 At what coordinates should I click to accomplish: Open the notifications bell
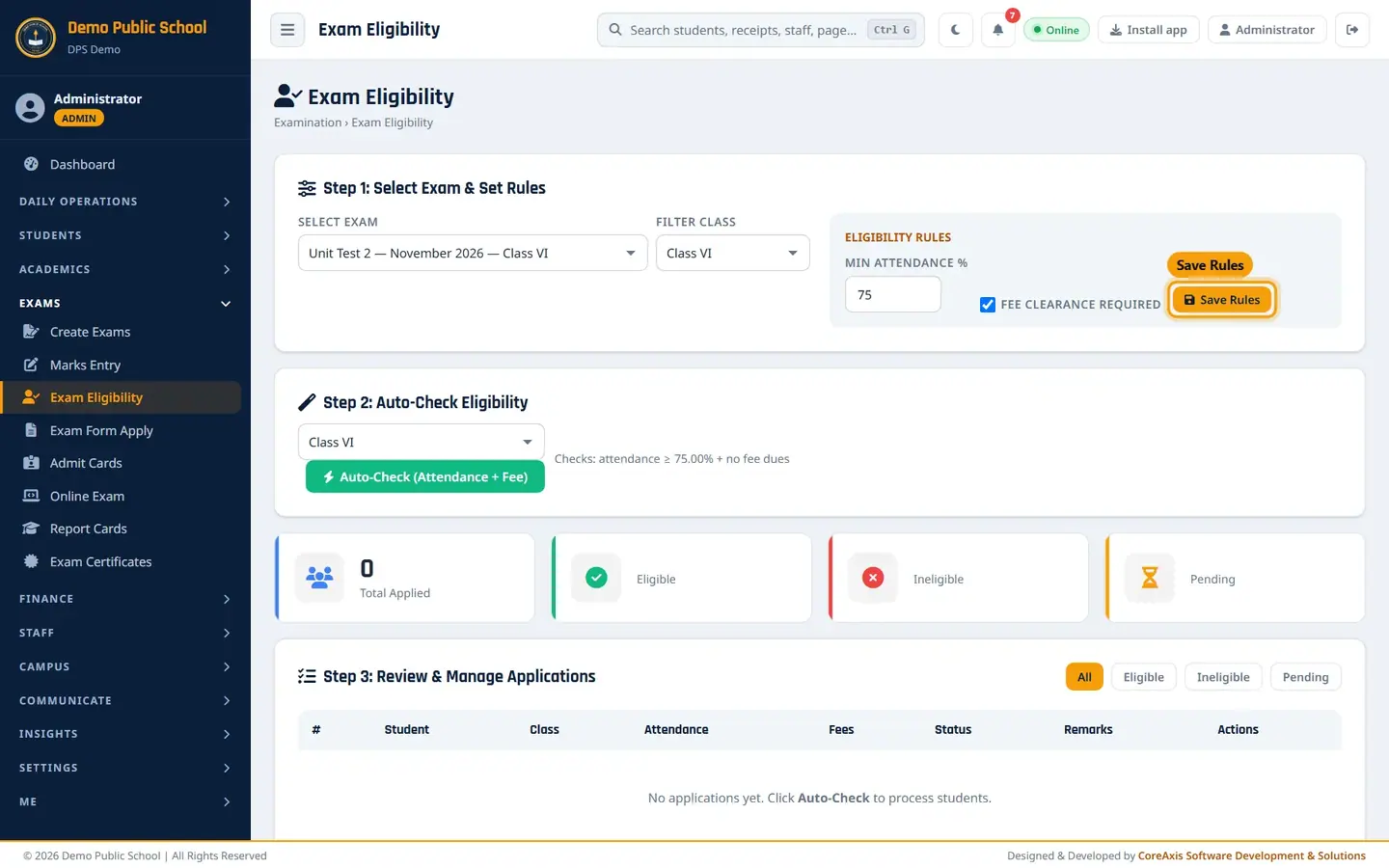[998, 30]
